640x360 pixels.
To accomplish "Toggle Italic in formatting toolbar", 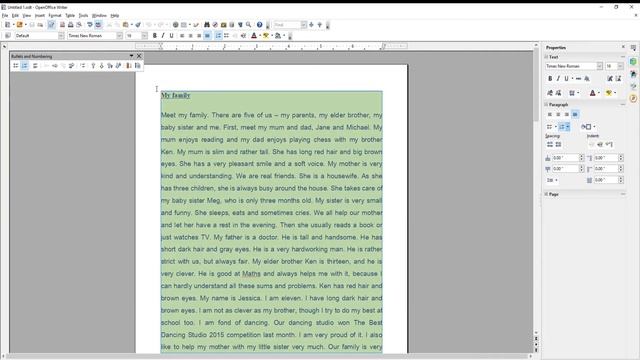I will (163, 36).
